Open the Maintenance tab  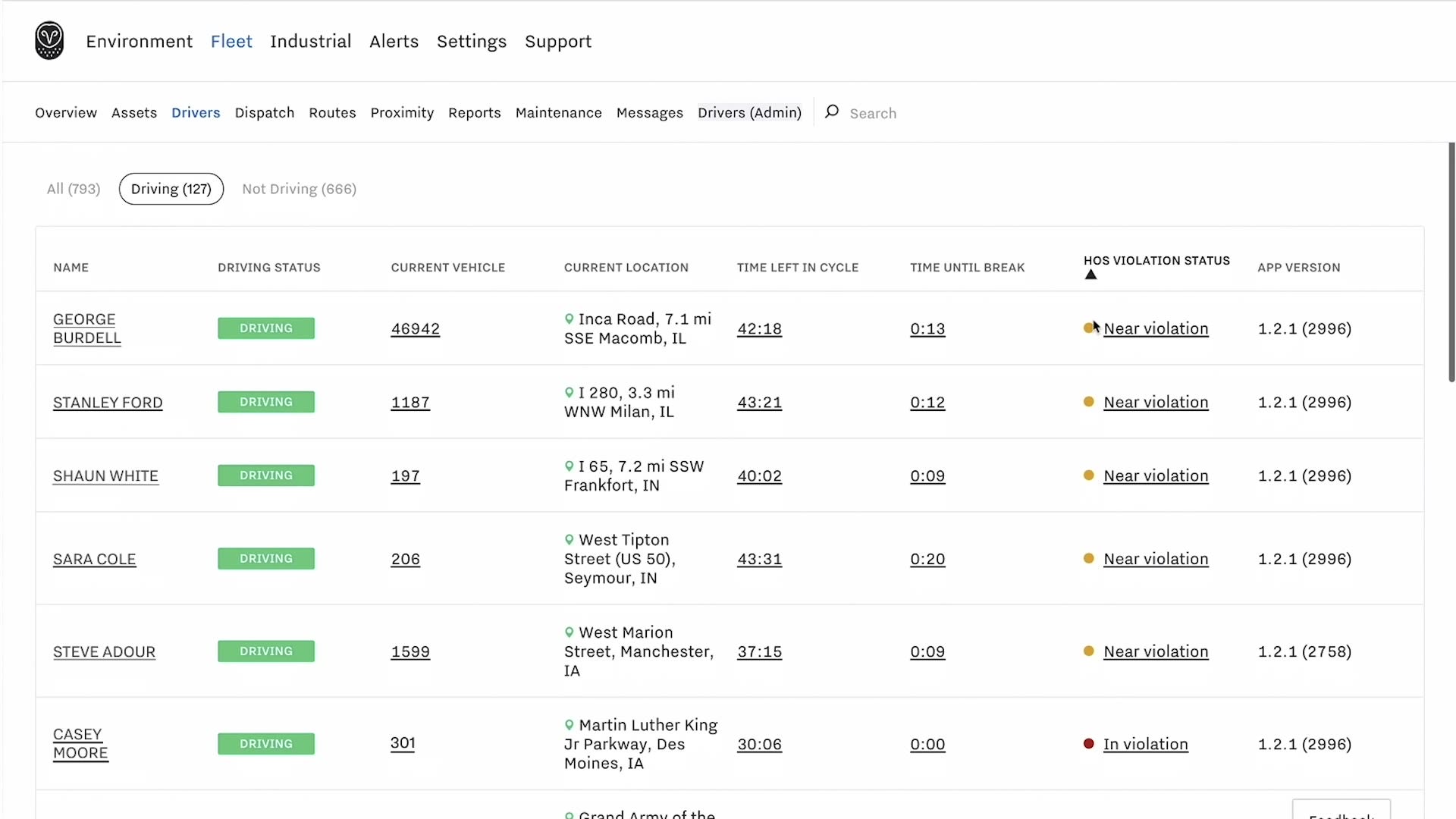(559, 112)
